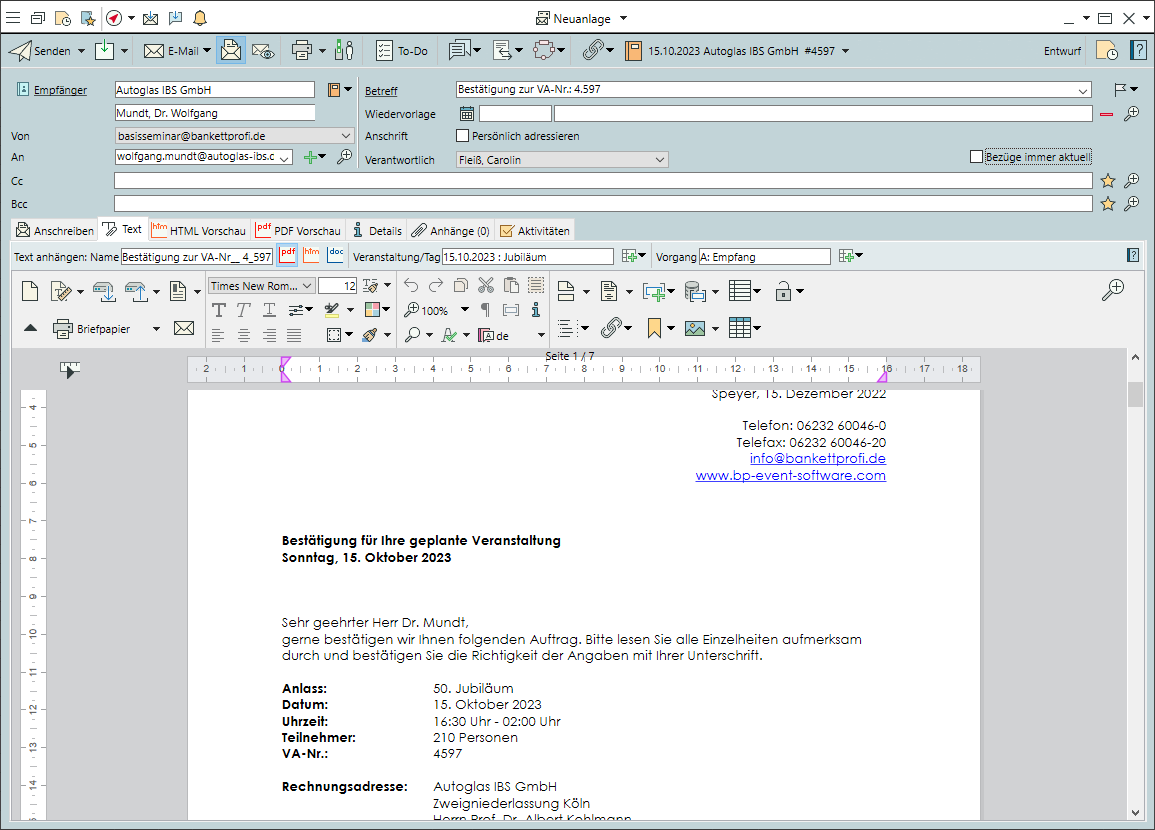
Task: Click the help question mark icon
Action: 1138,51
